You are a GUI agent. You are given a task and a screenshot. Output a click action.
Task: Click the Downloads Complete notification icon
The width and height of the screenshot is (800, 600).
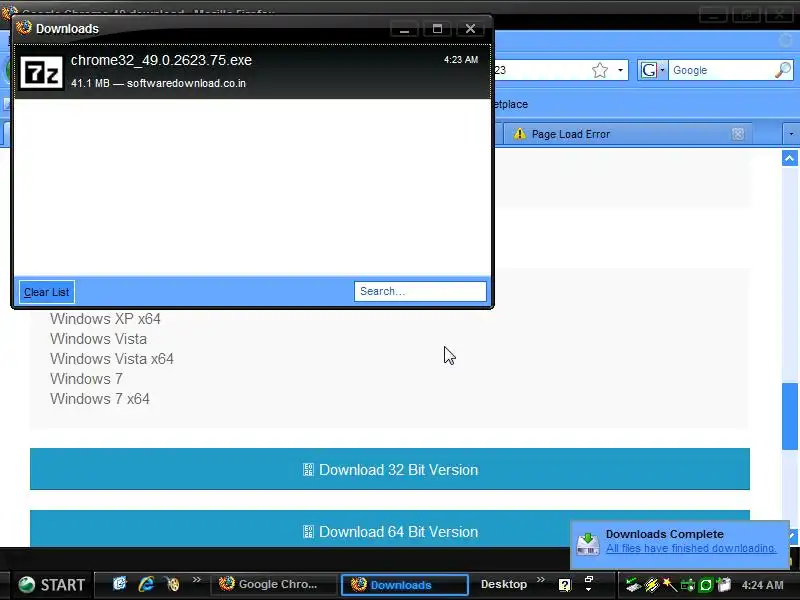point(588,543)
